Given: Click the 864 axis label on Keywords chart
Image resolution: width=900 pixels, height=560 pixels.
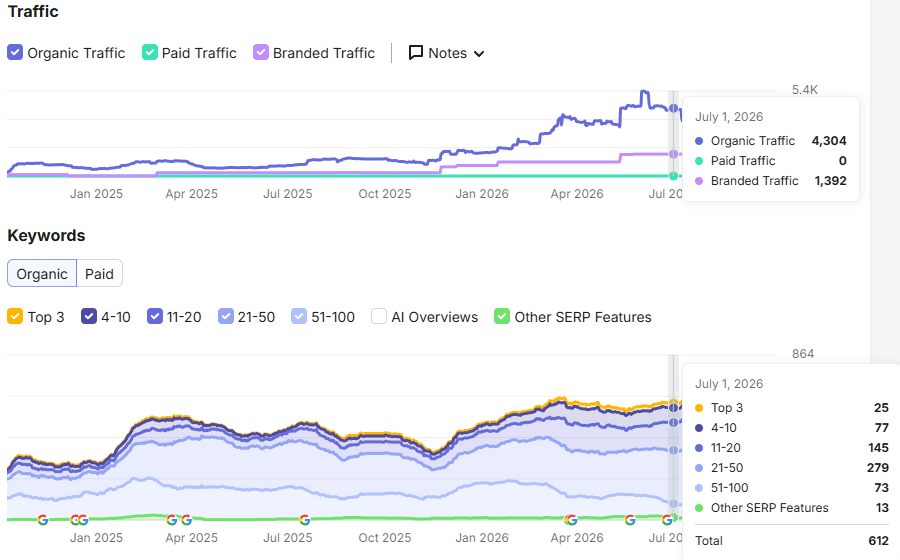Looking at the screenshot, I should 803,353.
